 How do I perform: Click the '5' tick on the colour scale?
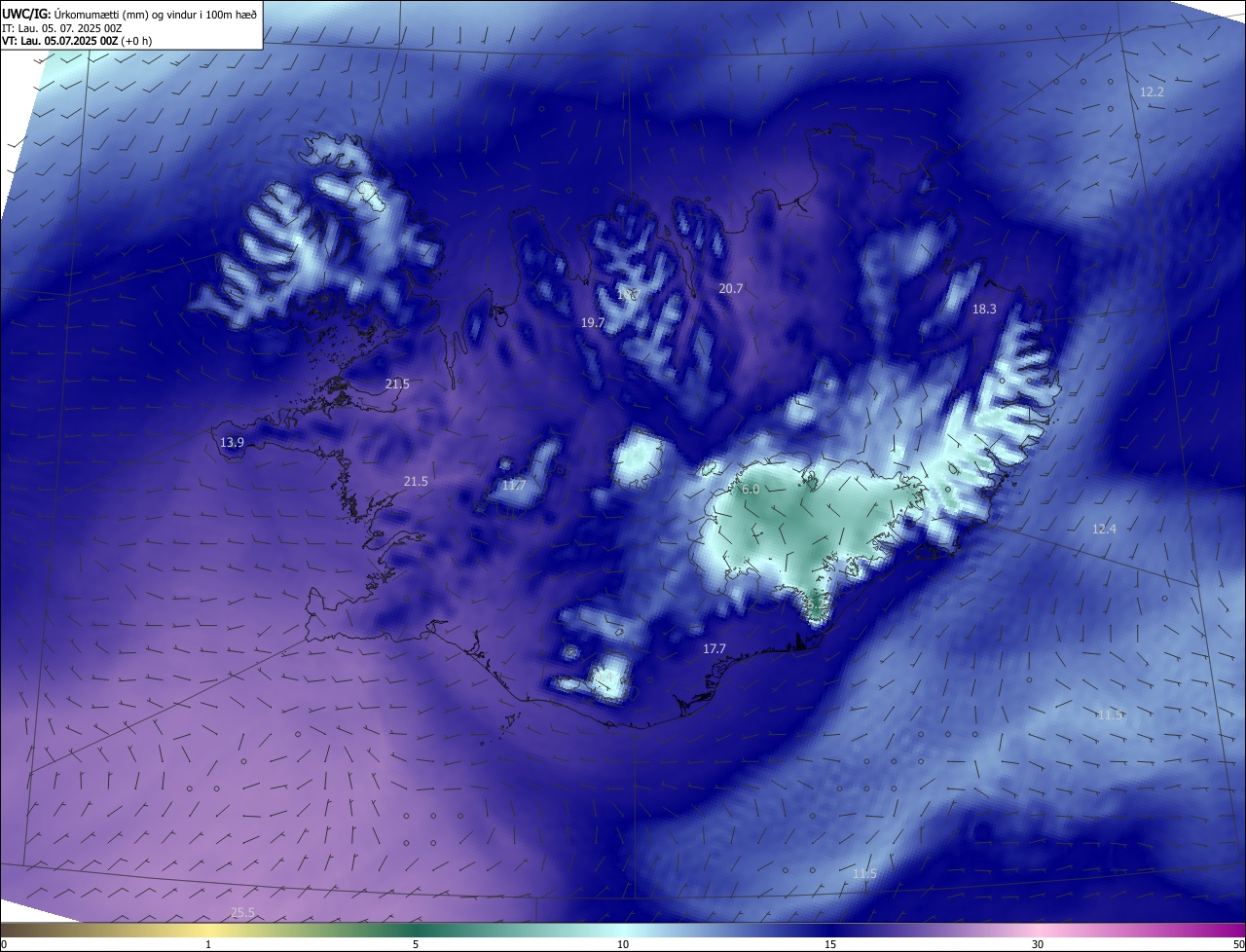(416, 944)
